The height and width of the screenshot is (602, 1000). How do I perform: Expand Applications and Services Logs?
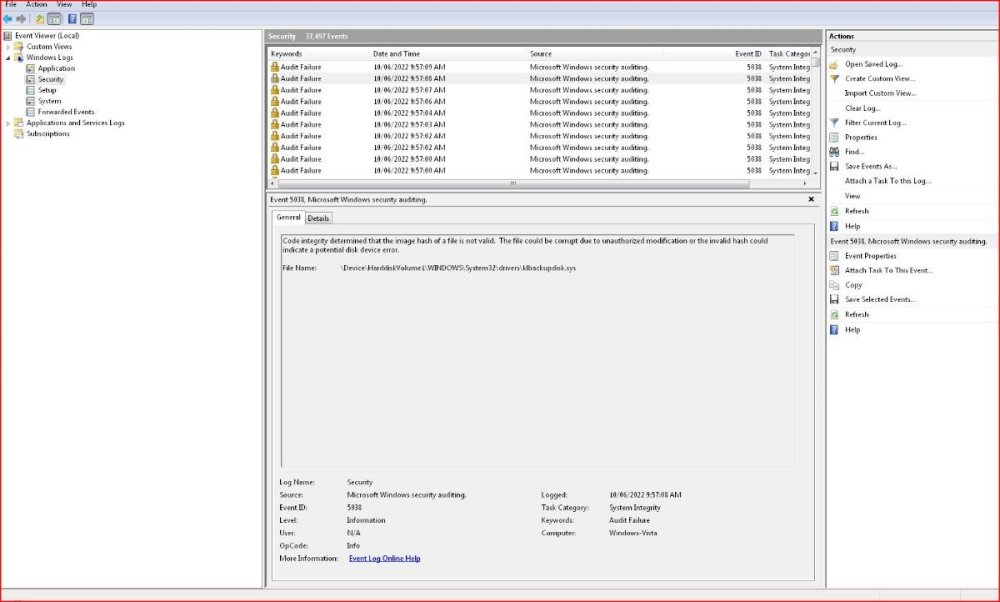pyautogui.click(x=10, y=122)
